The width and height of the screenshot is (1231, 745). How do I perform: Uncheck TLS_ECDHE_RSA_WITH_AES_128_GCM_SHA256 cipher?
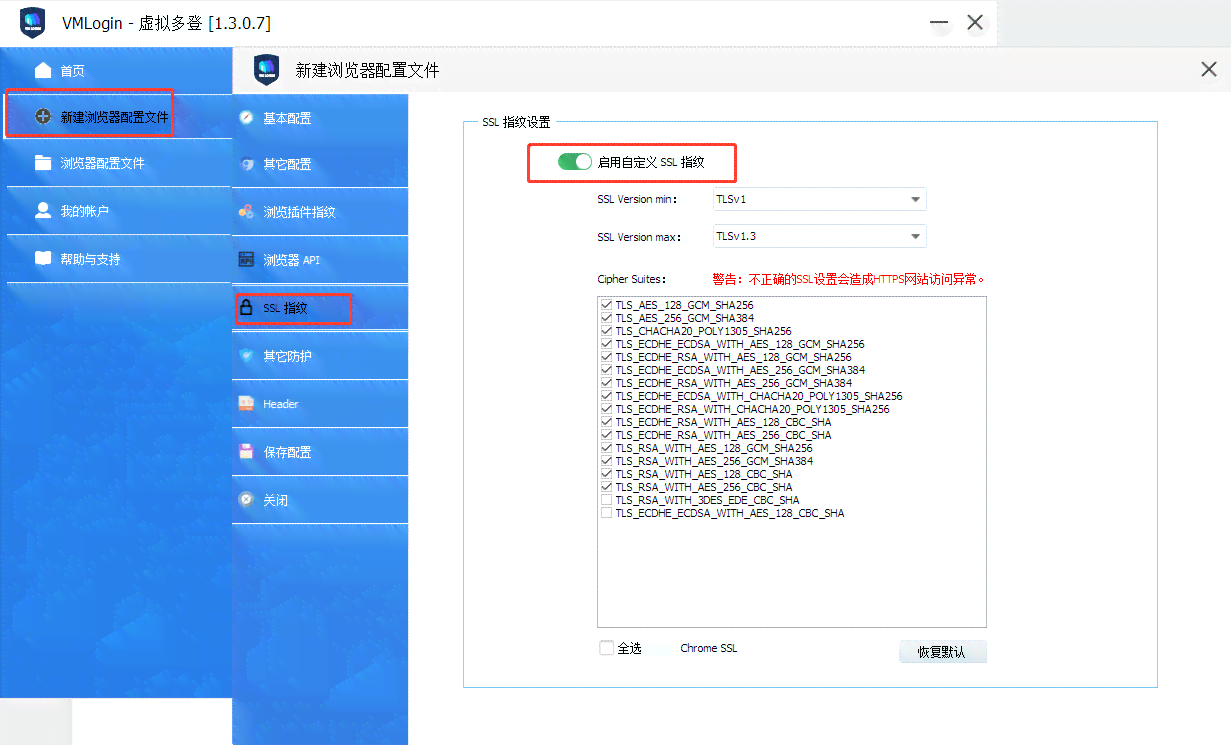point(606,356)
